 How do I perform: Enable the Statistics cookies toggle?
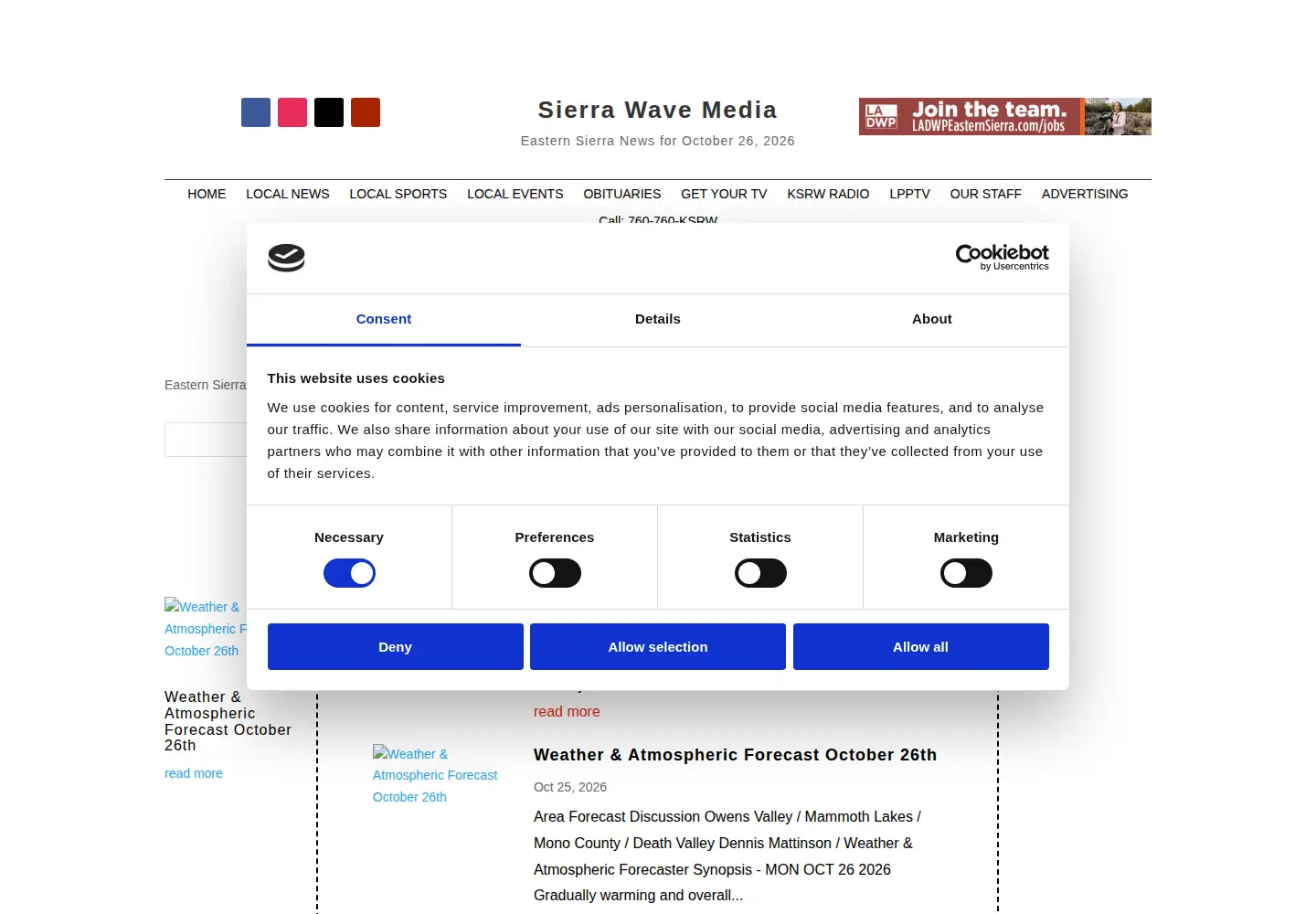click(x=760, y=573)
